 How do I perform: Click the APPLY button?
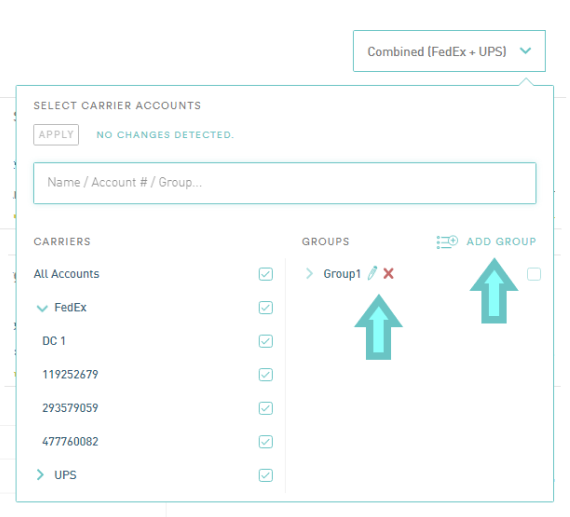[x=56, y=135]
